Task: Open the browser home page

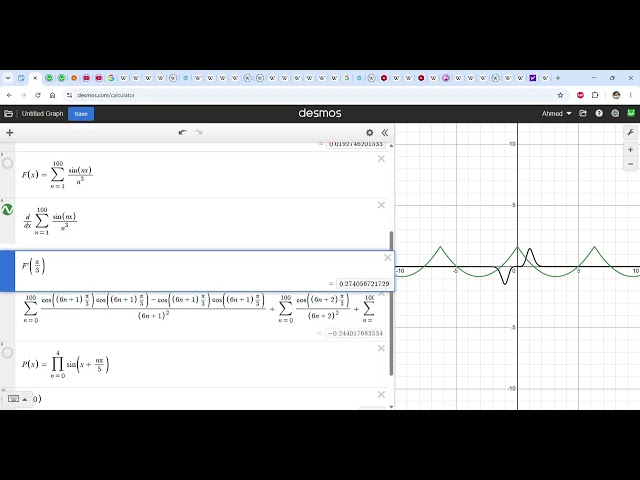Action: tap(52, 95)
